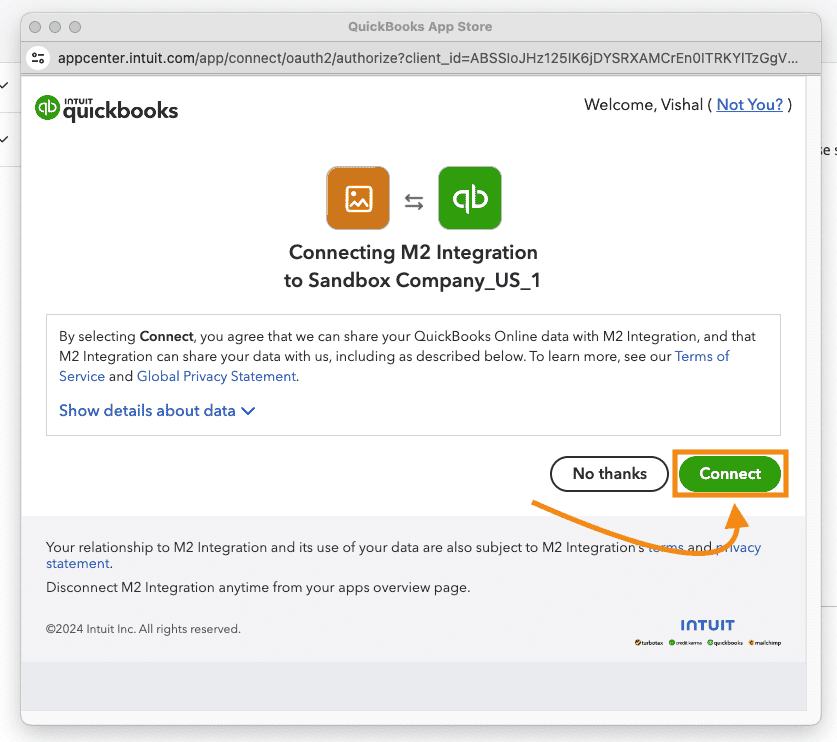Screen dimensions: 837x742
Task: Click the orange M2 Integration app icon
Action: (357, 197)
